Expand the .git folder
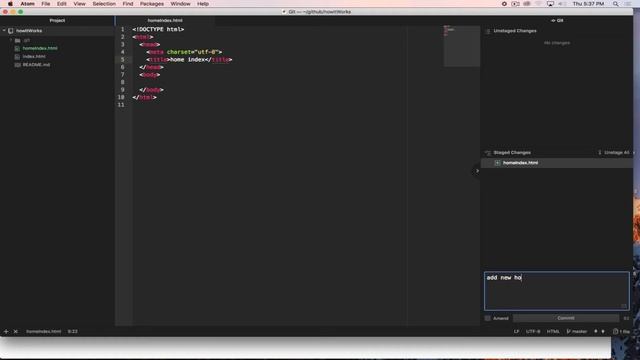Image resolution: width=640 pixels, height=360 pixels. tap(11, 40)
